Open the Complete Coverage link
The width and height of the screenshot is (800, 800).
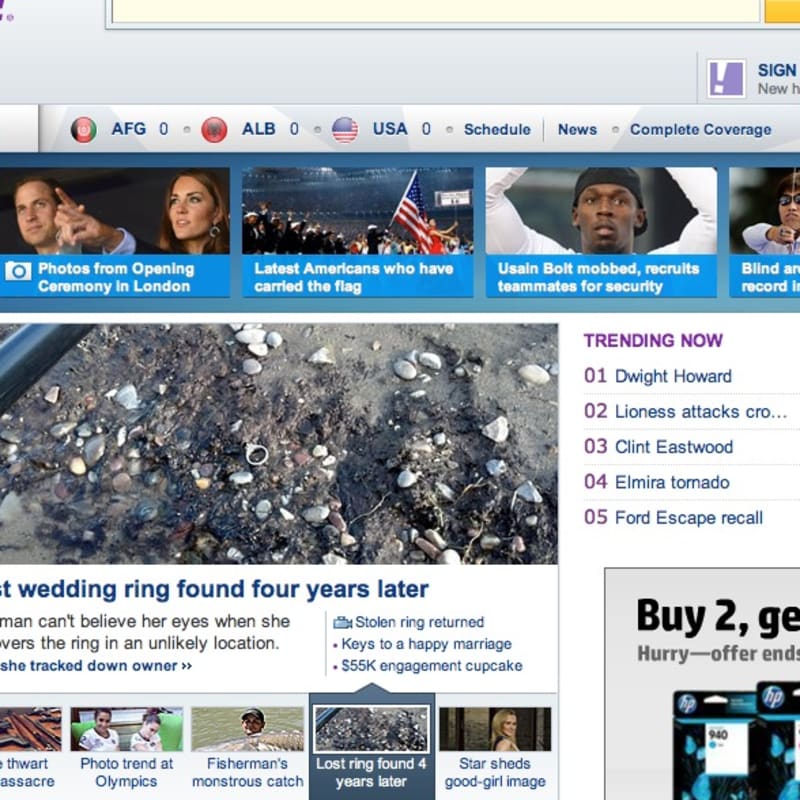(701, 130)
